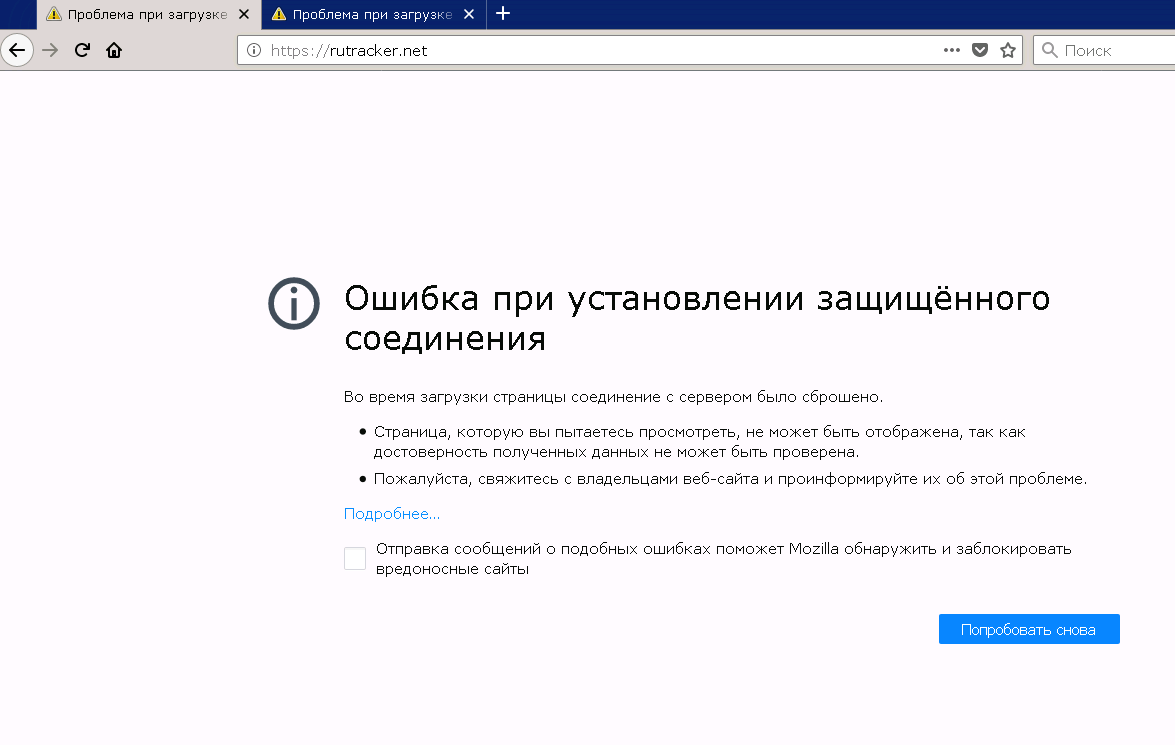Open the Firefox home page
Viewport: 1175px width, 745px height.
point(114,50)
